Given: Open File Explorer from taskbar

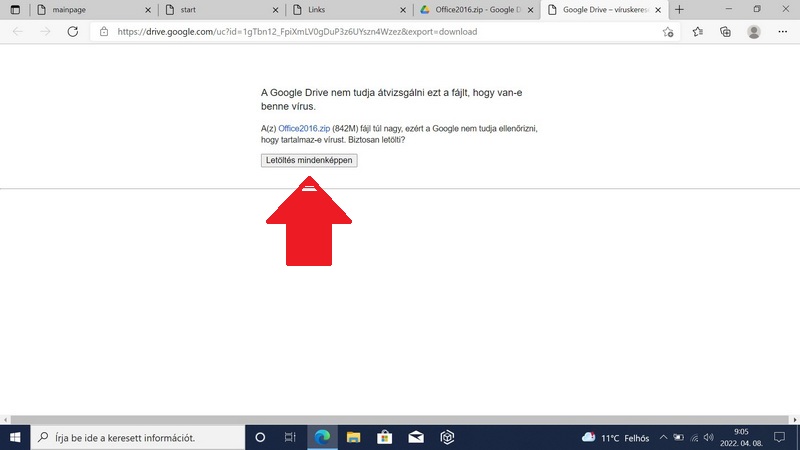Looking at the screenshot, I should [353, 437].
